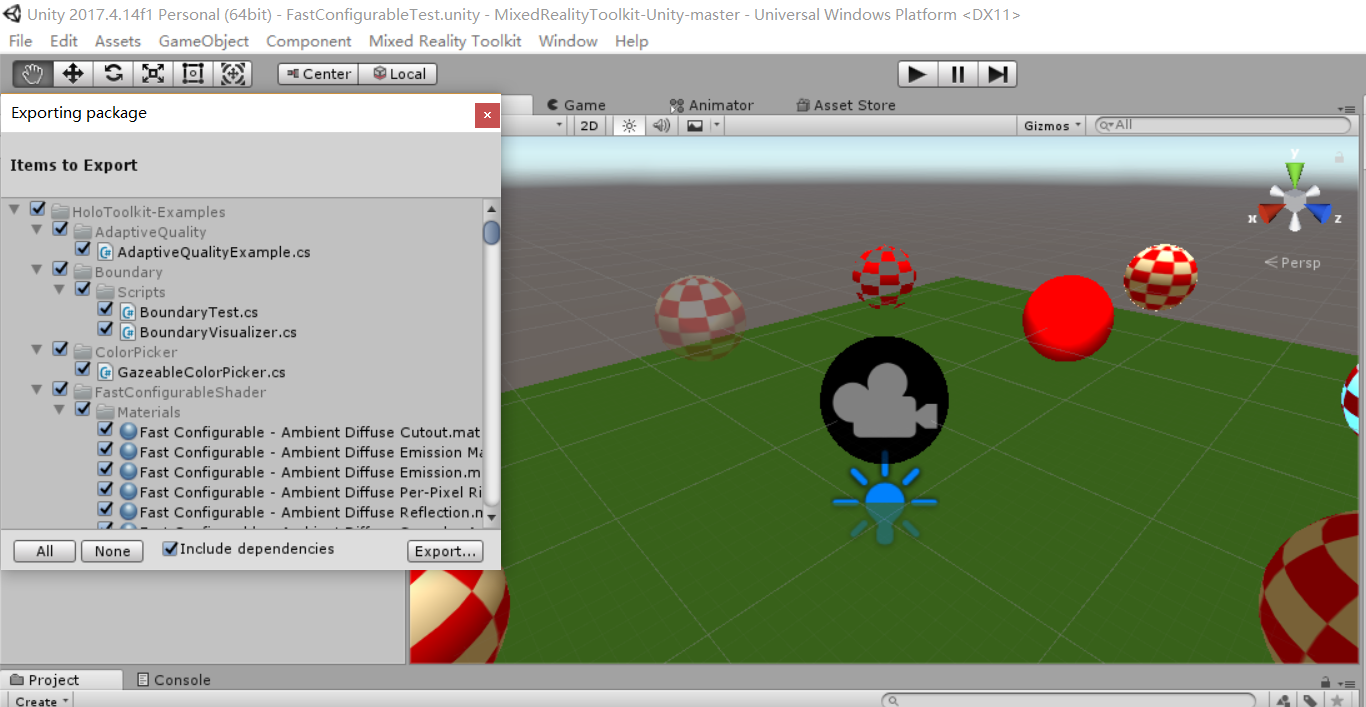Image resolution: width=1366 pixels, height=707 pixels.
Task: Click the scene effects image icon
Action: (x=695, y=125)
